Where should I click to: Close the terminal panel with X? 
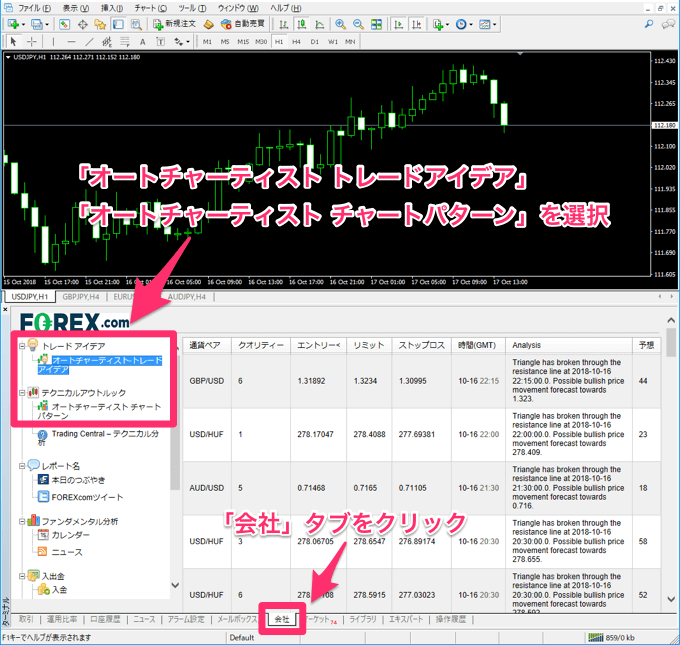pos(5,309)
